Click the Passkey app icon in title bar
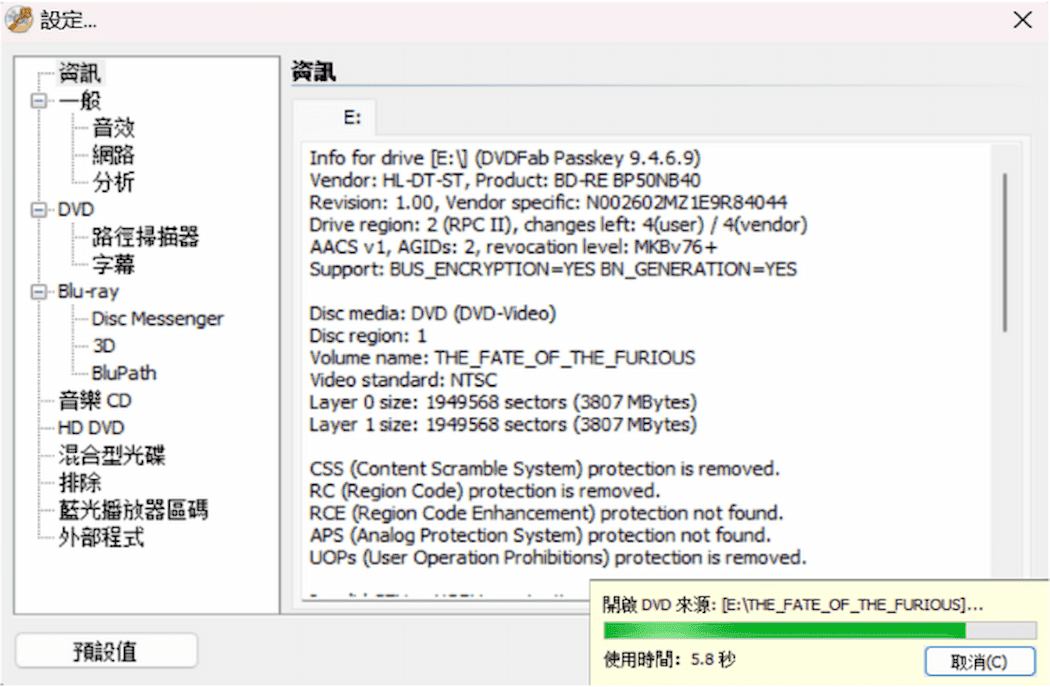1050x687 pixels. coord(19,19)
